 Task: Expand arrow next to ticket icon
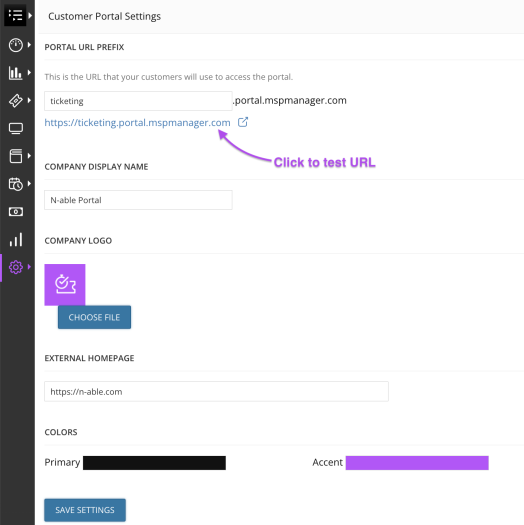(29, 100)
